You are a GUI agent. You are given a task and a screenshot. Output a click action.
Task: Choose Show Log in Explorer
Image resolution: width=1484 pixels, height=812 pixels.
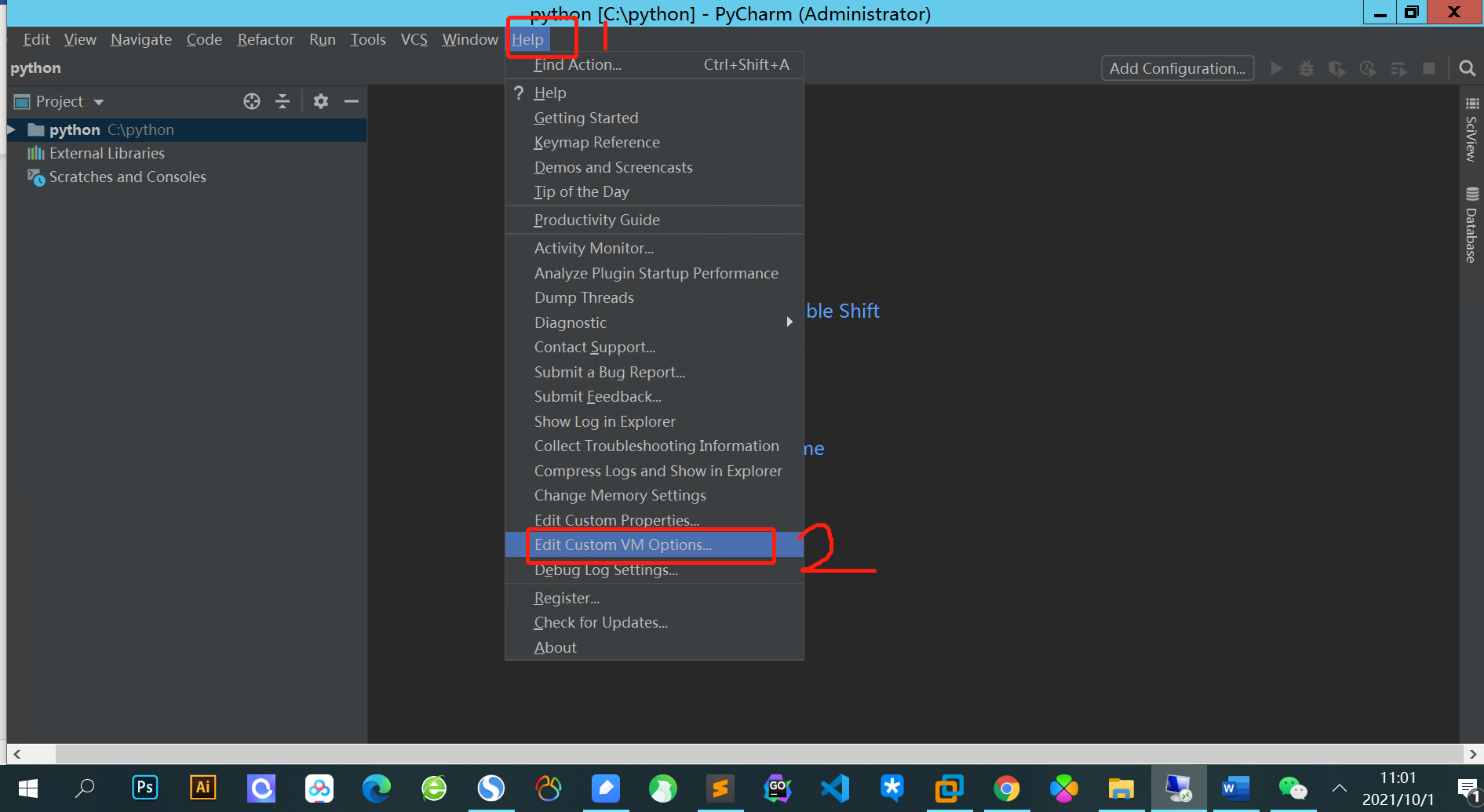click(654, 421)
